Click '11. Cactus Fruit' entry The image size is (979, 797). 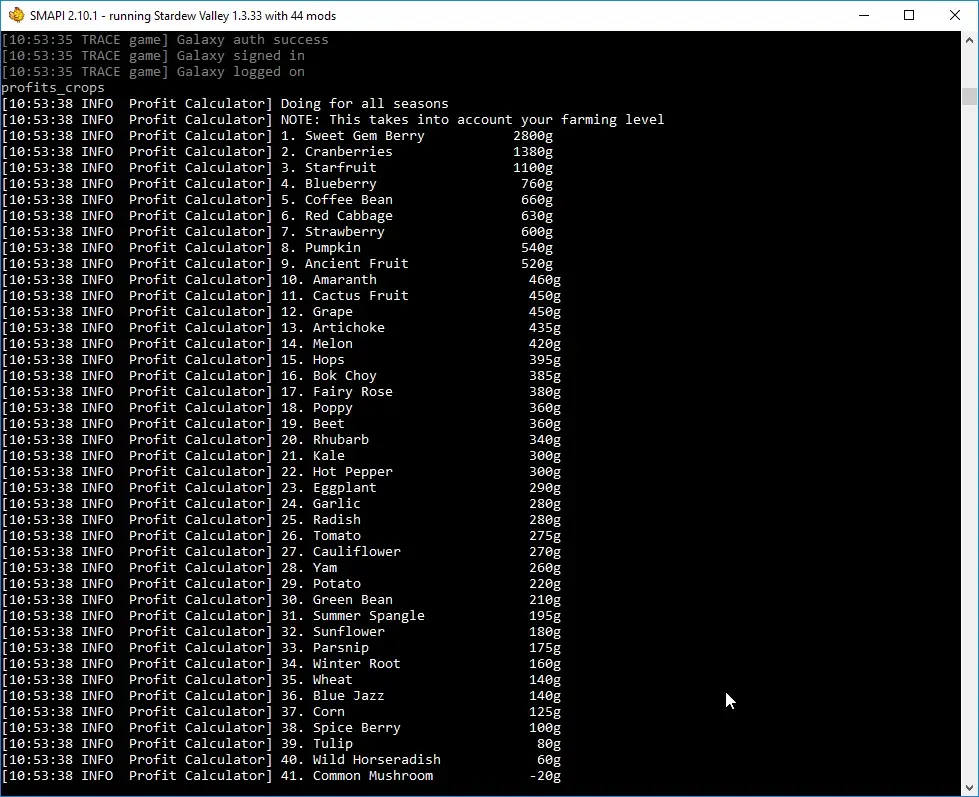point(345,296)
